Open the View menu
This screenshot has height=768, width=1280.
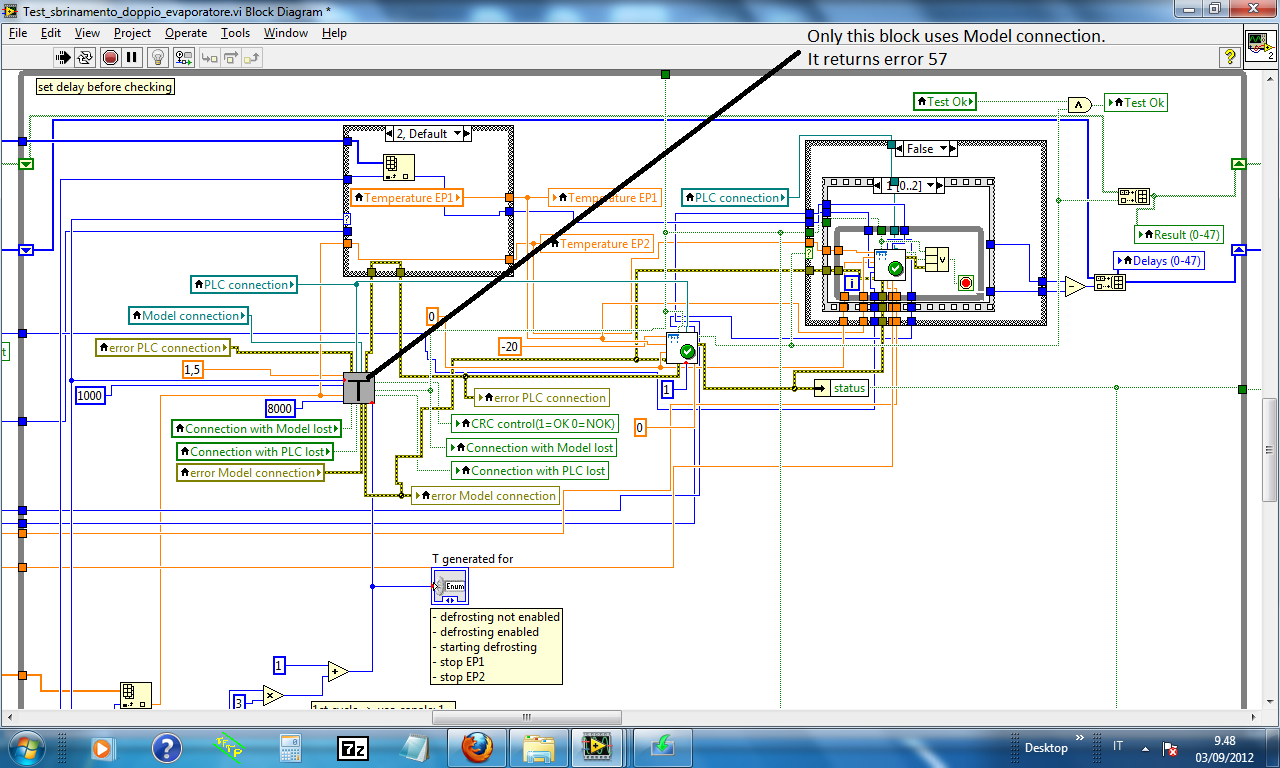[x=87, y=33]
